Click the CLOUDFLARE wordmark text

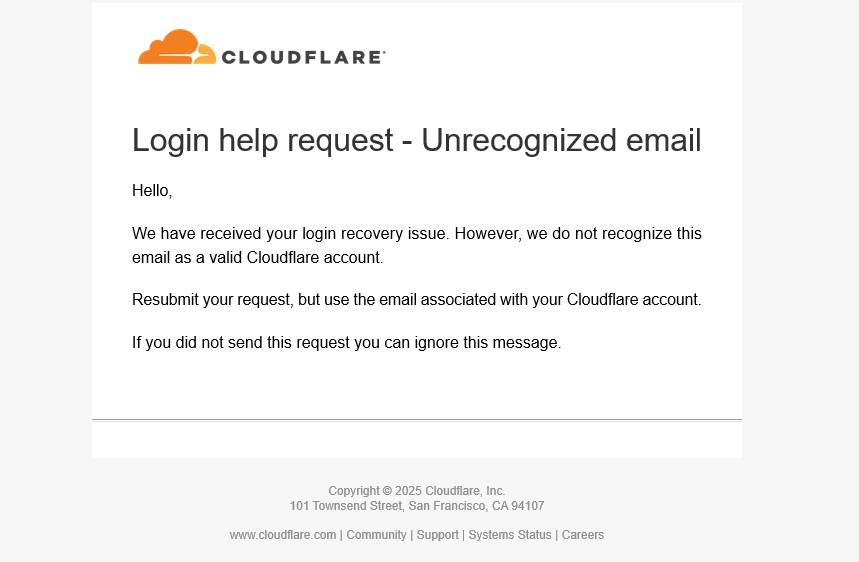pyautogui.click(x=303, y=57)
